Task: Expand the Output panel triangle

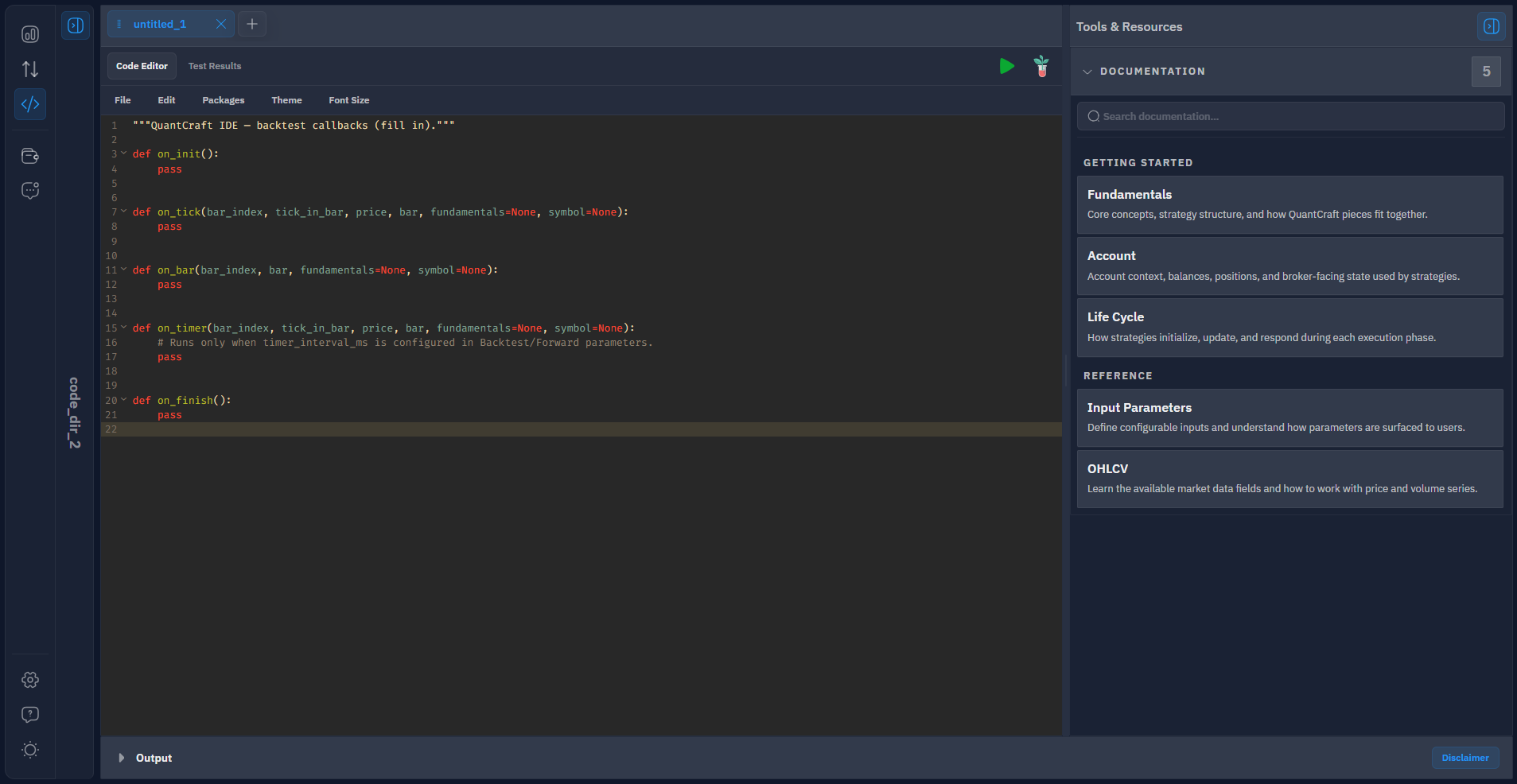Action: (x=121, y=758)
